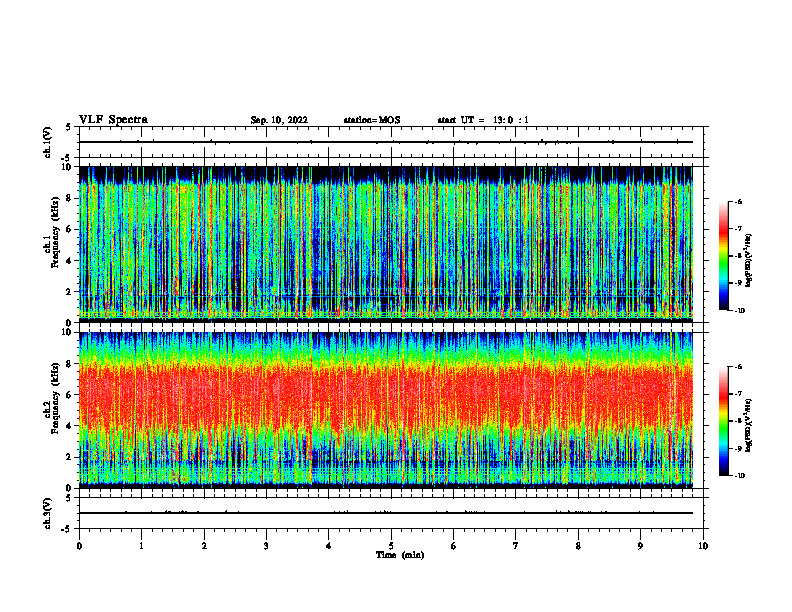The image size is (792, 612).
Task: Click the "-6" label on ch.1 color bar
Action: point(738,201)
